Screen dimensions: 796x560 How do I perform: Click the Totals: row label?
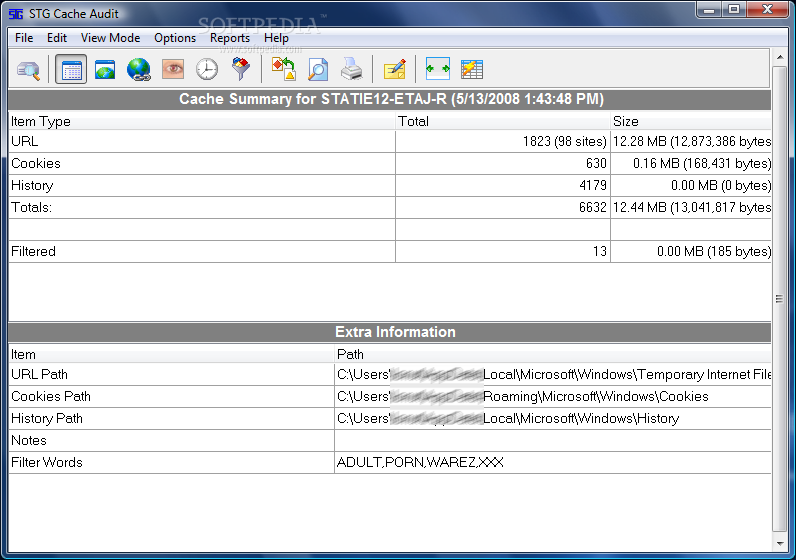31,207
